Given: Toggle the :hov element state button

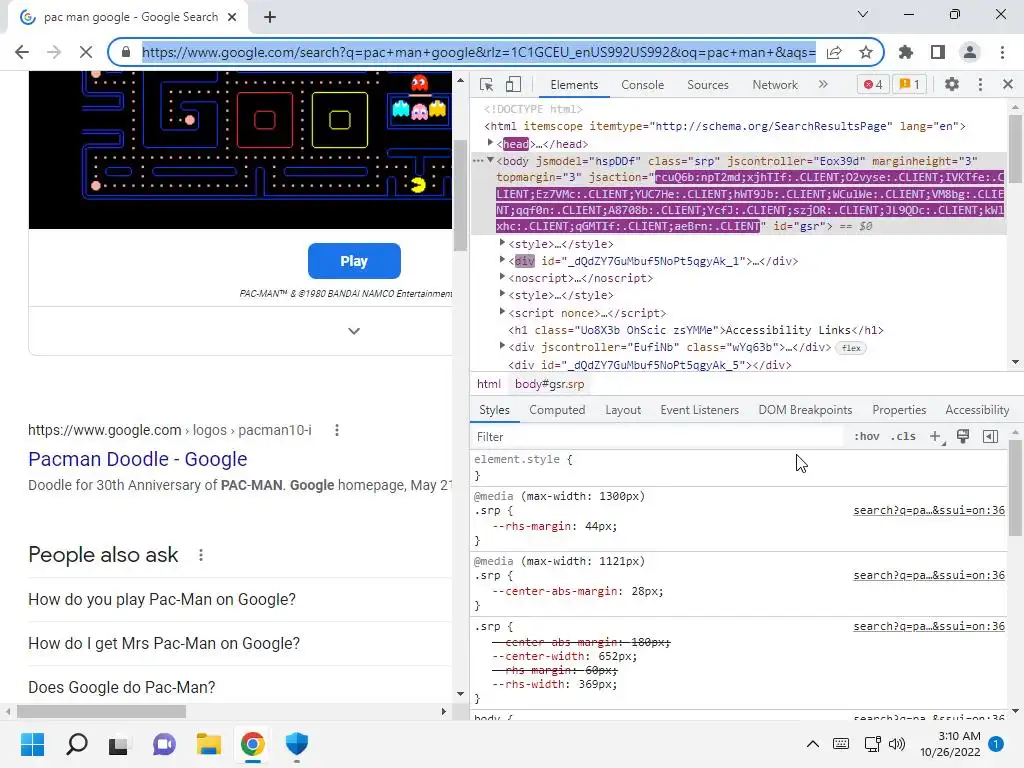Looking at the screenshot, I should pyautogui.click(x=867, y=436).
